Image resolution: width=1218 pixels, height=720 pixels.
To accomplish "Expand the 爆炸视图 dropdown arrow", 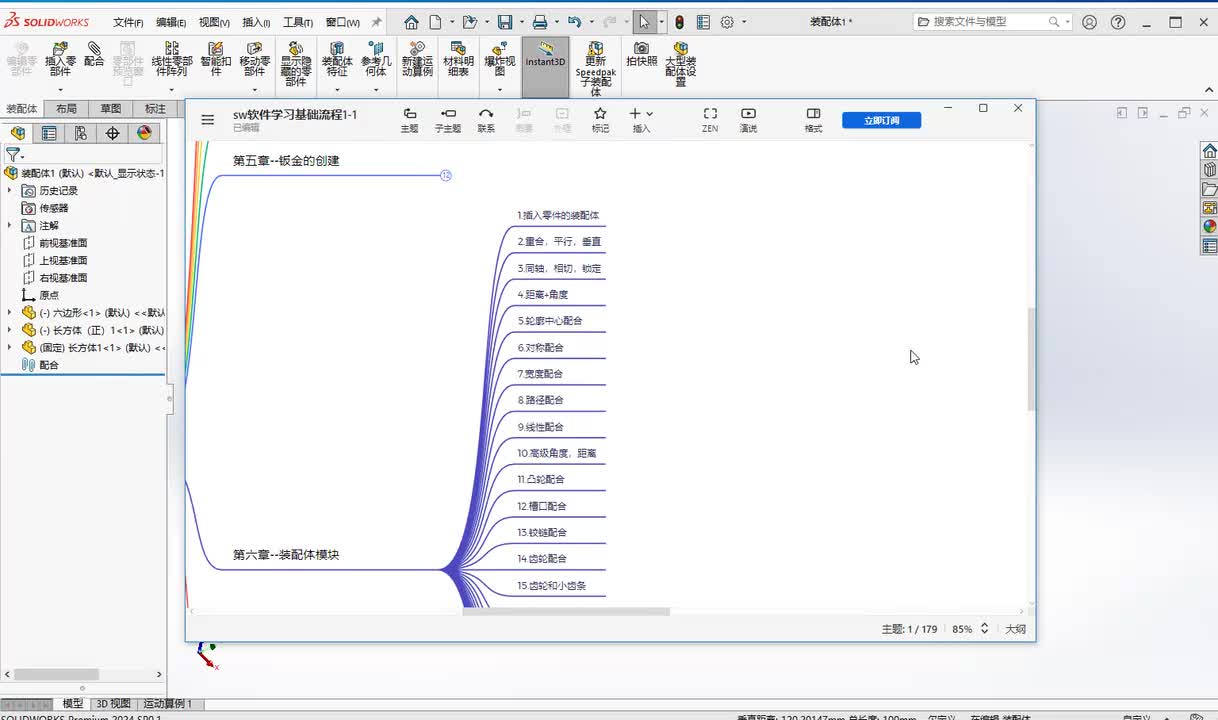I will [500, 90].
